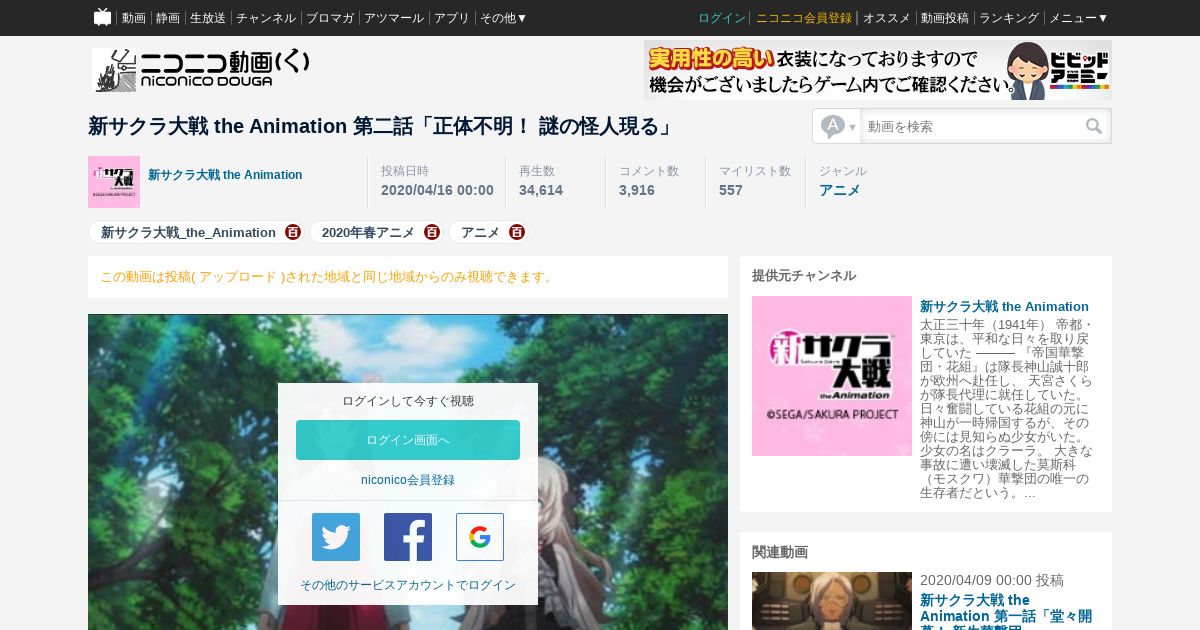Log in with Google icon
This screenshot has height=630, width=1200.
tap(480, 537)
